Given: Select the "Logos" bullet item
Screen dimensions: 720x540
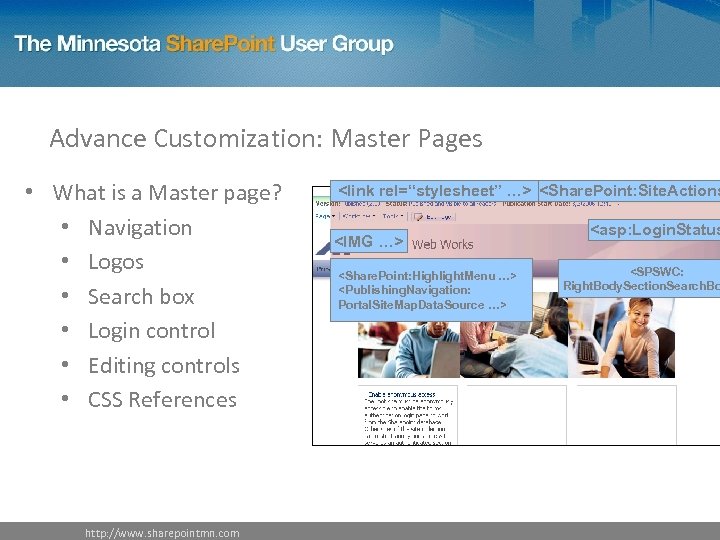Looking at the screenshot, I should pyautogui.click(x=116, y=262).
